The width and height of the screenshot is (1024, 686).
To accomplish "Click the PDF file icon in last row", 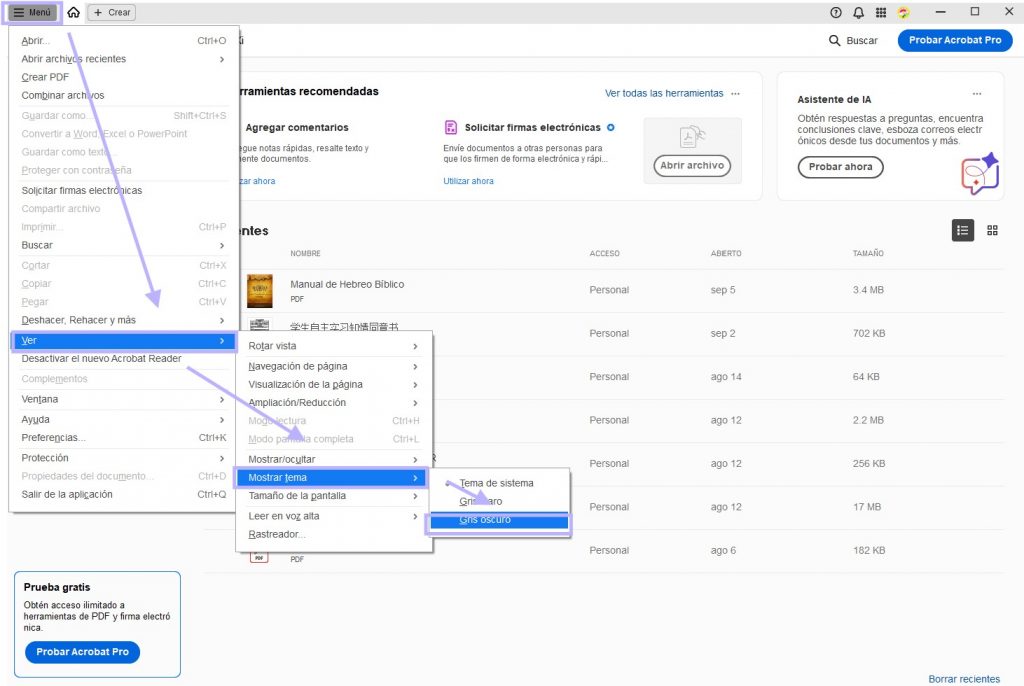I will (259, 557).
